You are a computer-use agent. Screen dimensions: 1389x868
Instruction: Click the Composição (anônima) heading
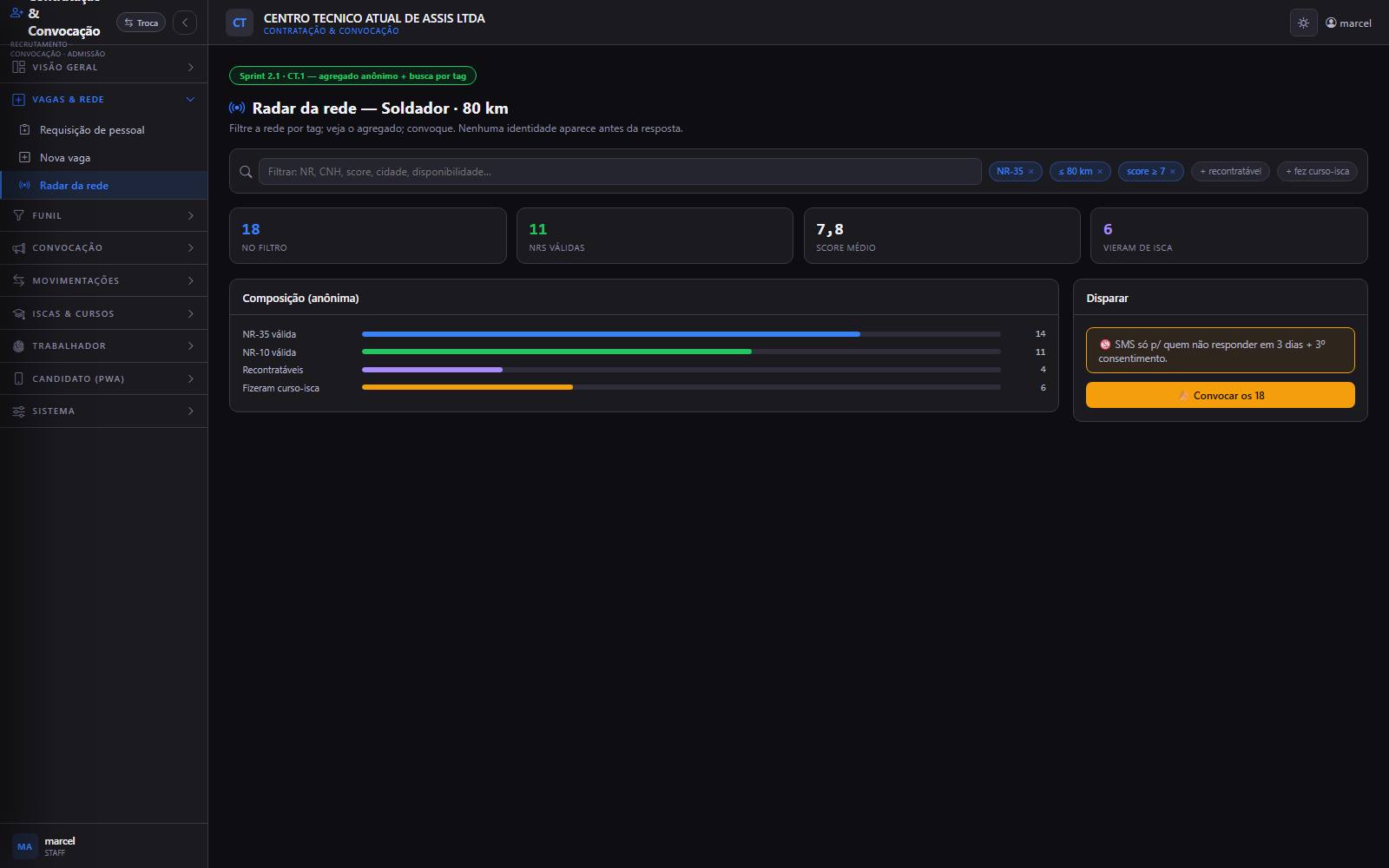click(300, 298)
